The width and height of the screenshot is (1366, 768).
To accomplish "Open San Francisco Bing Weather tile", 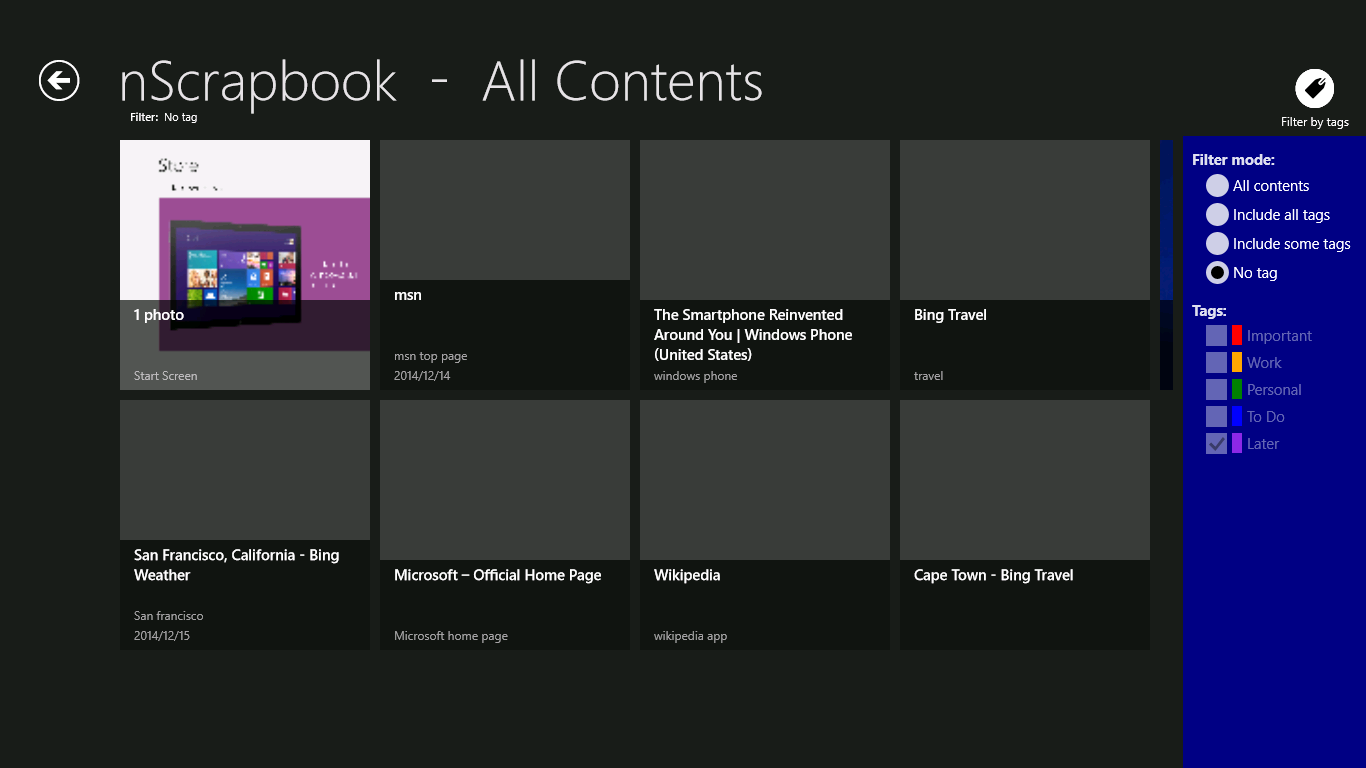I will [245, 525].
